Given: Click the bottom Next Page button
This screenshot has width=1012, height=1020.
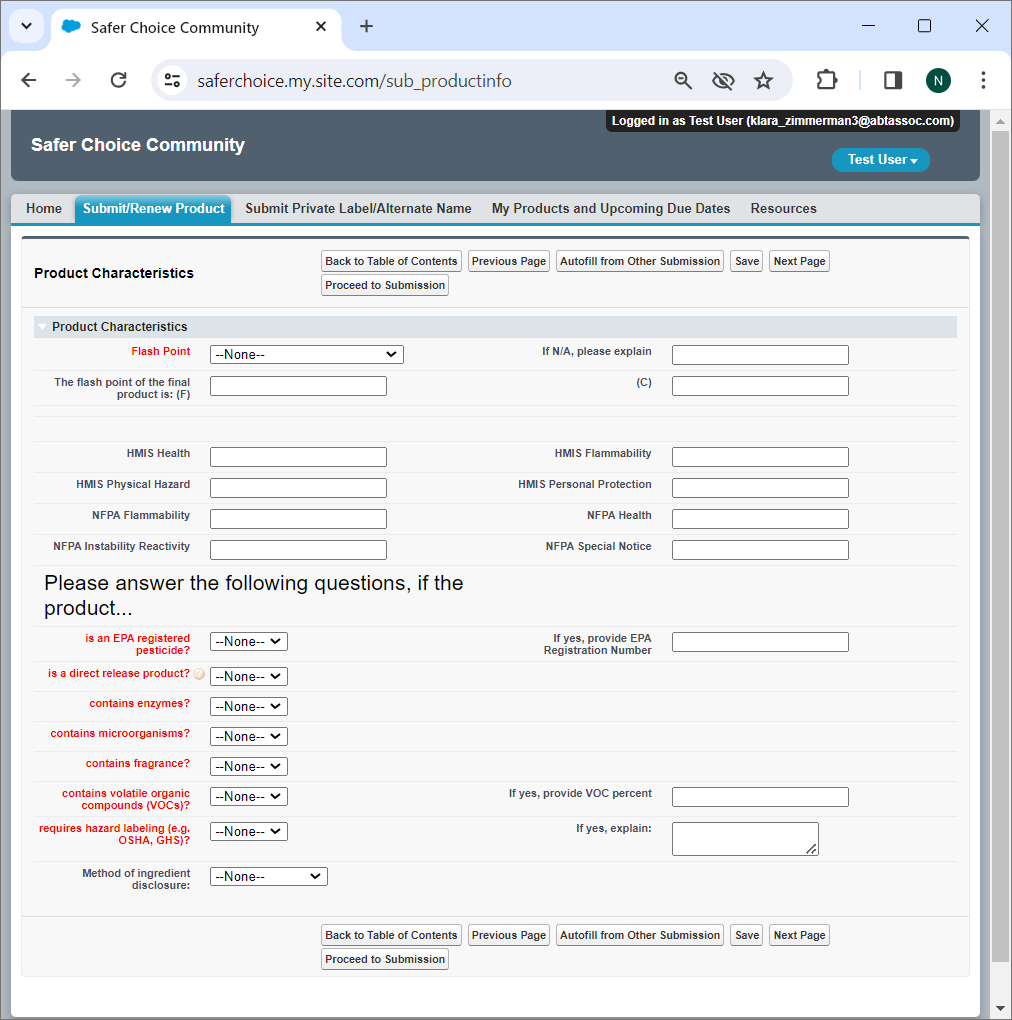Looking at the screenshot, I should click(799, 935).
